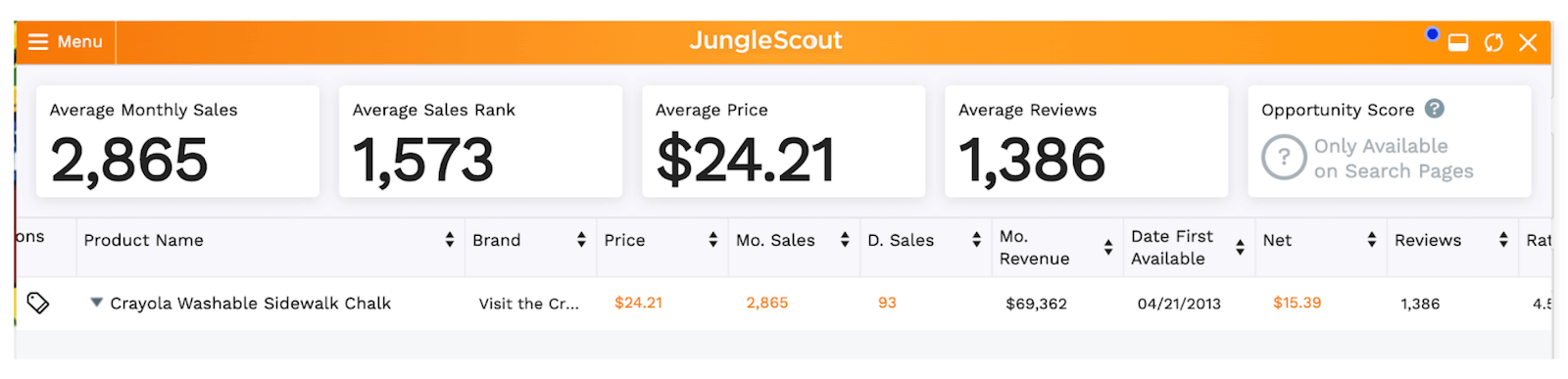Click the refresh arrows icon in header
1568x379 pixels.
(1494, 42)
